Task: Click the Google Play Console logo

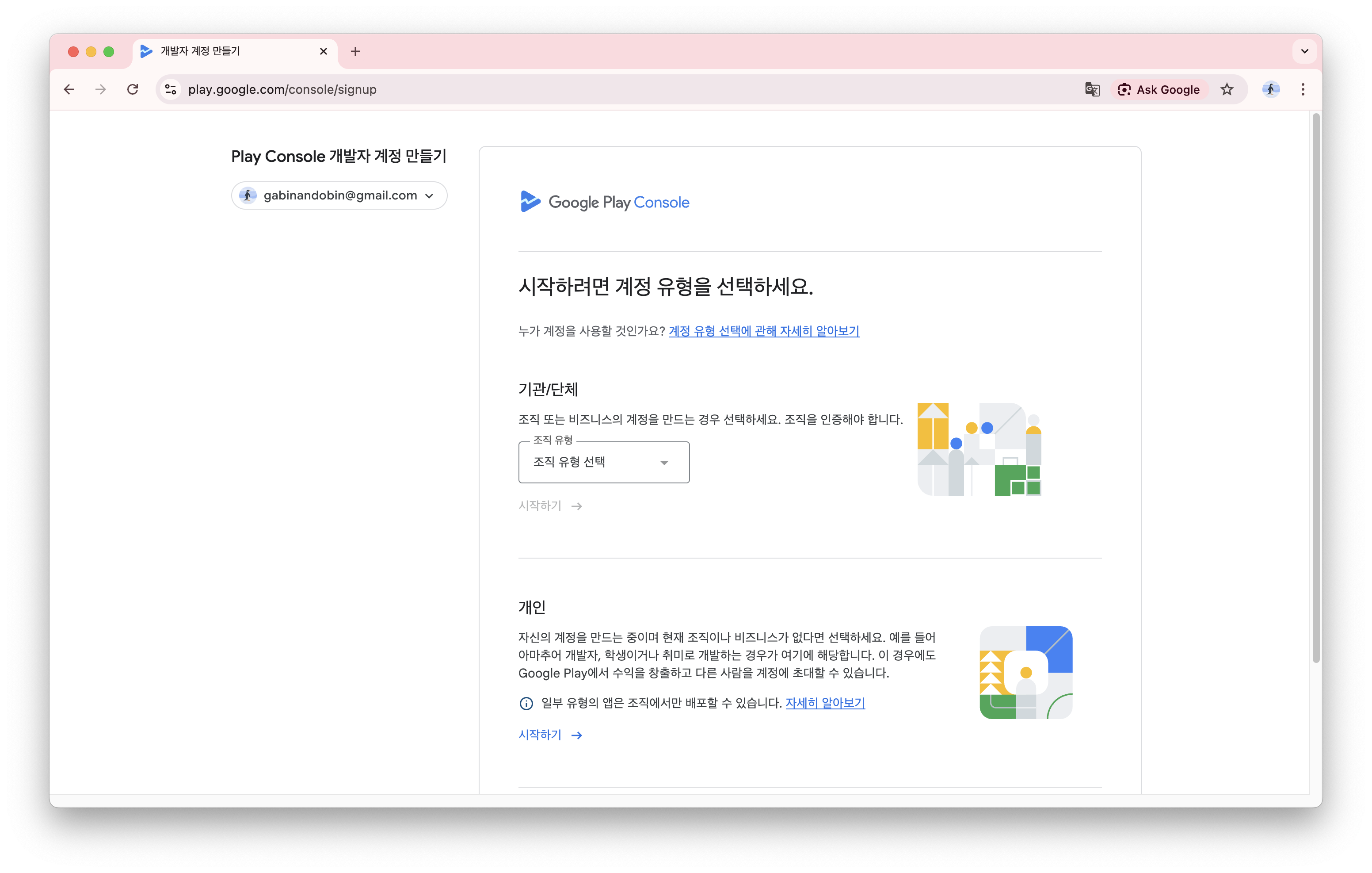Action: click(x=604, y=202)
